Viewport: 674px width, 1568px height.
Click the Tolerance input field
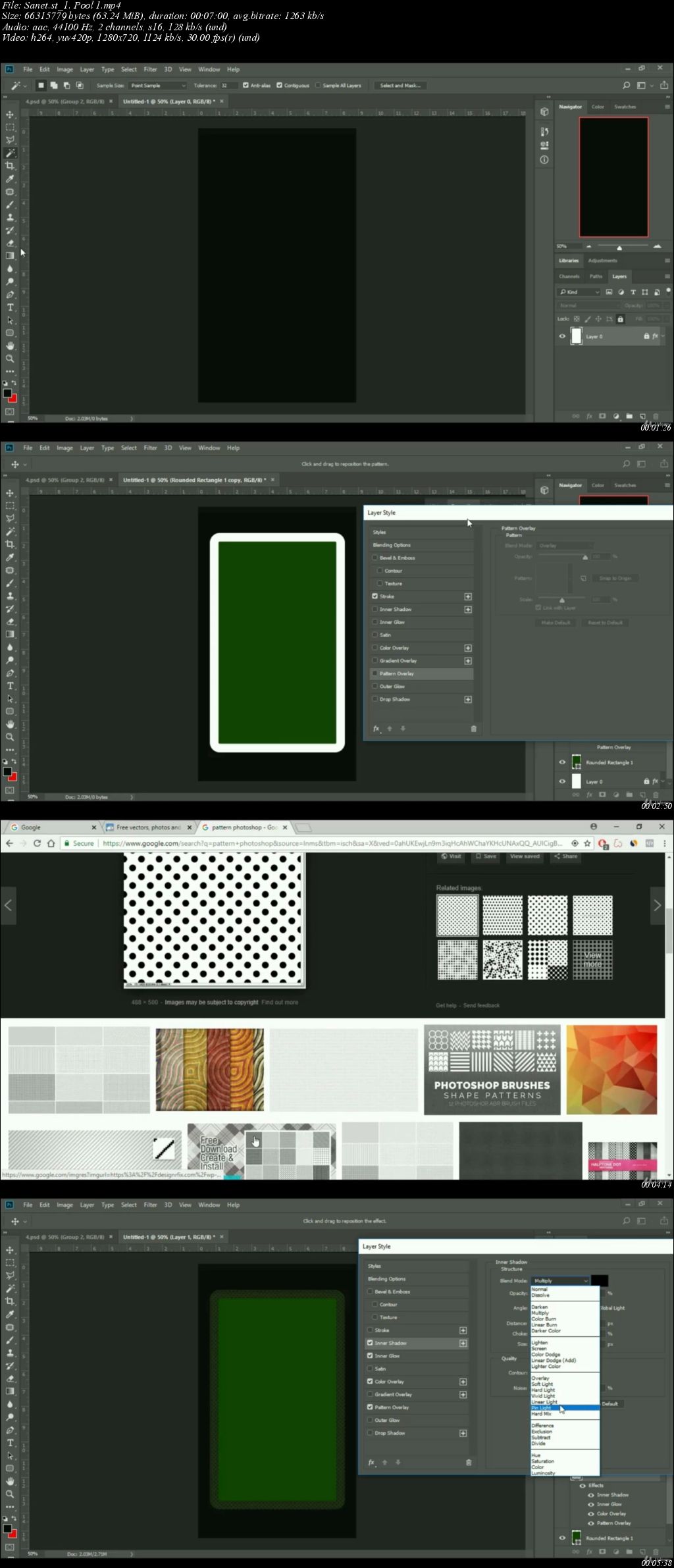point(229,86)
